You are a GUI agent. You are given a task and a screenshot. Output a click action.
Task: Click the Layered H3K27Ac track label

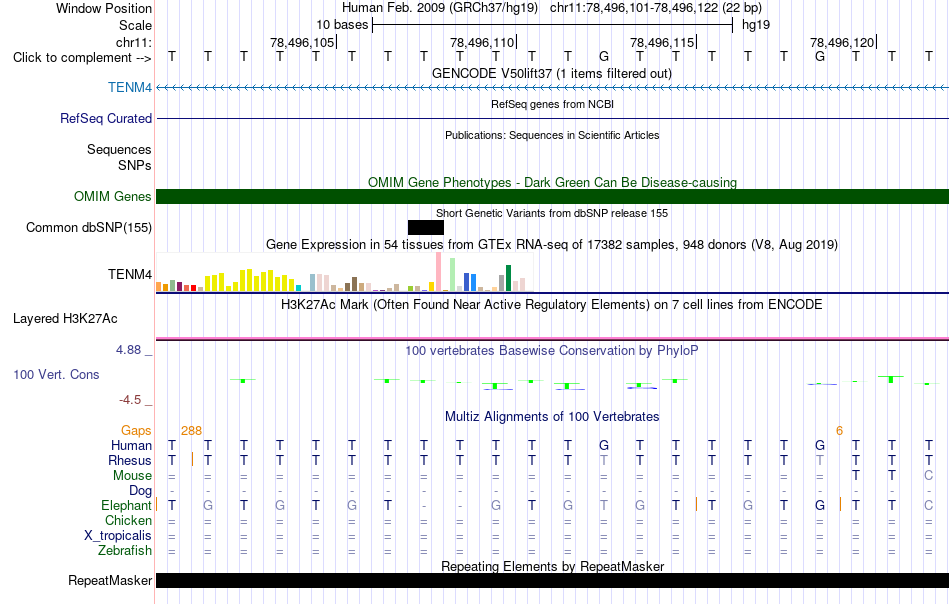tap(65, 319)
